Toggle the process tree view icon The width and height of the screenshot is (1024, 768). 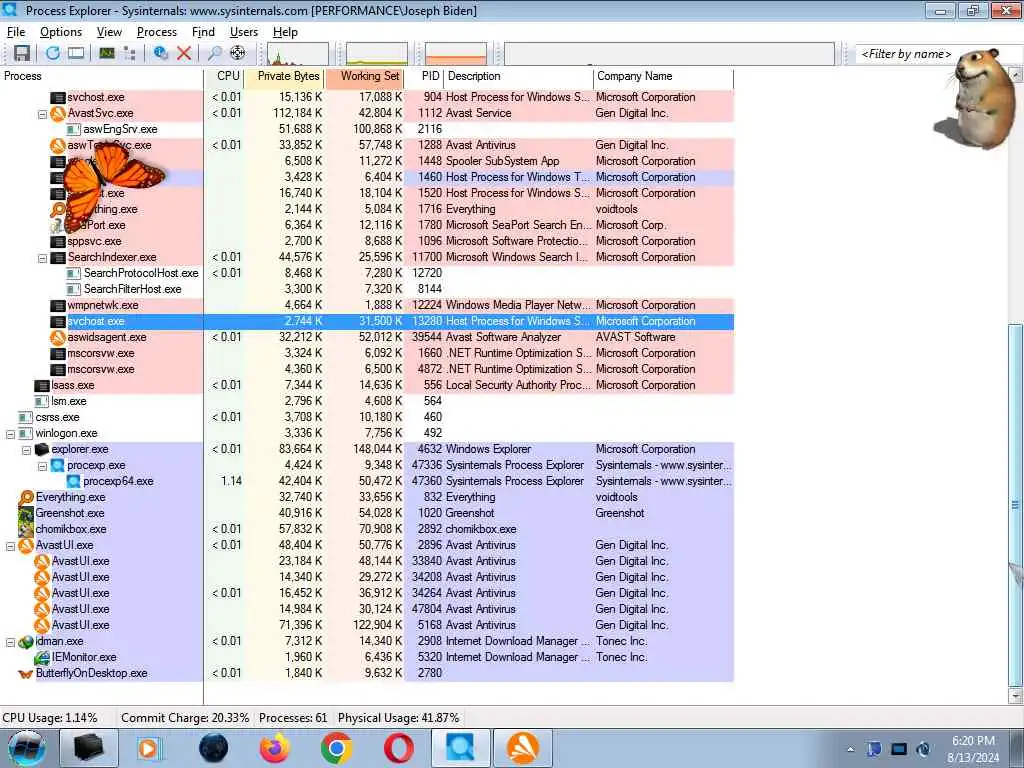tap(129, 54)
